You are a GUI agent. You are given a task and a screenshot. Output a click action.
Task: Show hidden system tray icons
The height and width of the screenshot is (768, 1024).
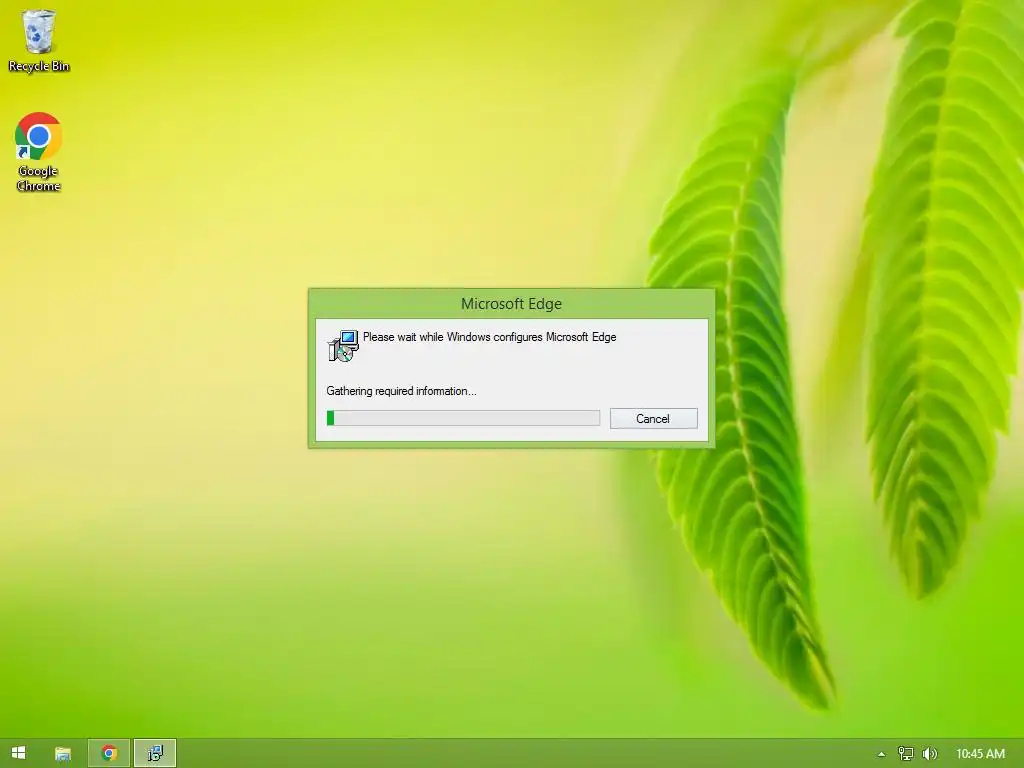click(881, 754)
